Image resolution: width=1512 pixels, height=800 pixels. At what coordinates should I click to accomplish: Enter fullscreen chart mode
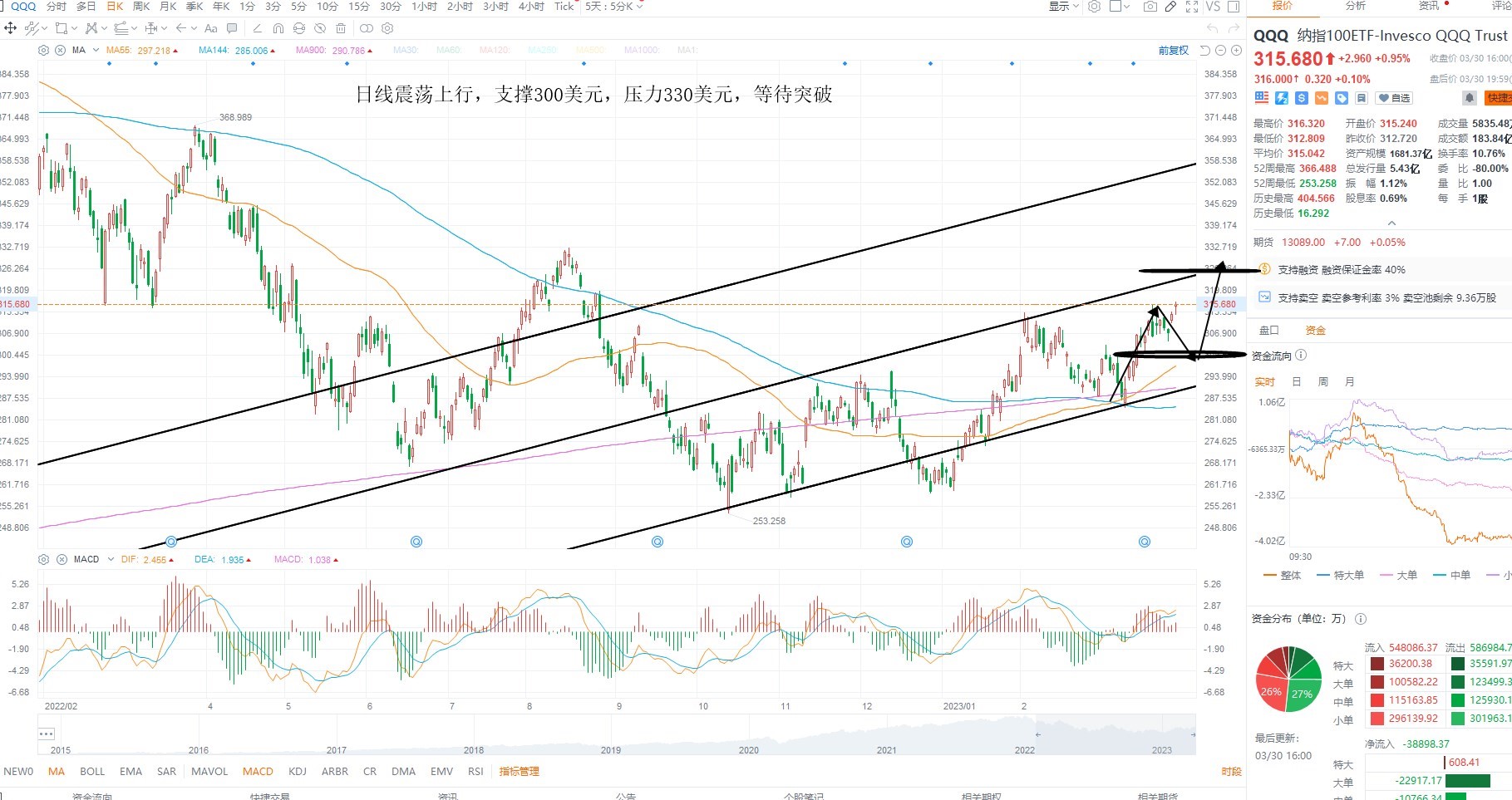tap(1191, 7)
